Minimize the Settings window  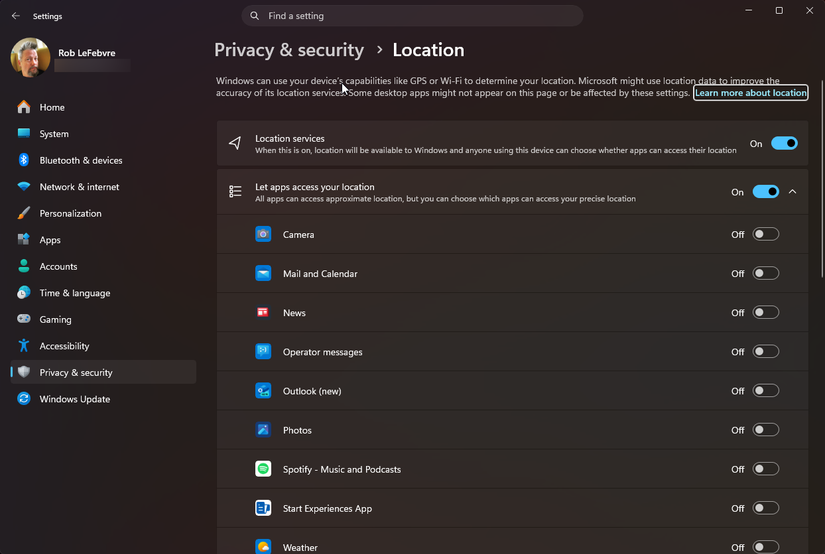(x=748, y=11)
